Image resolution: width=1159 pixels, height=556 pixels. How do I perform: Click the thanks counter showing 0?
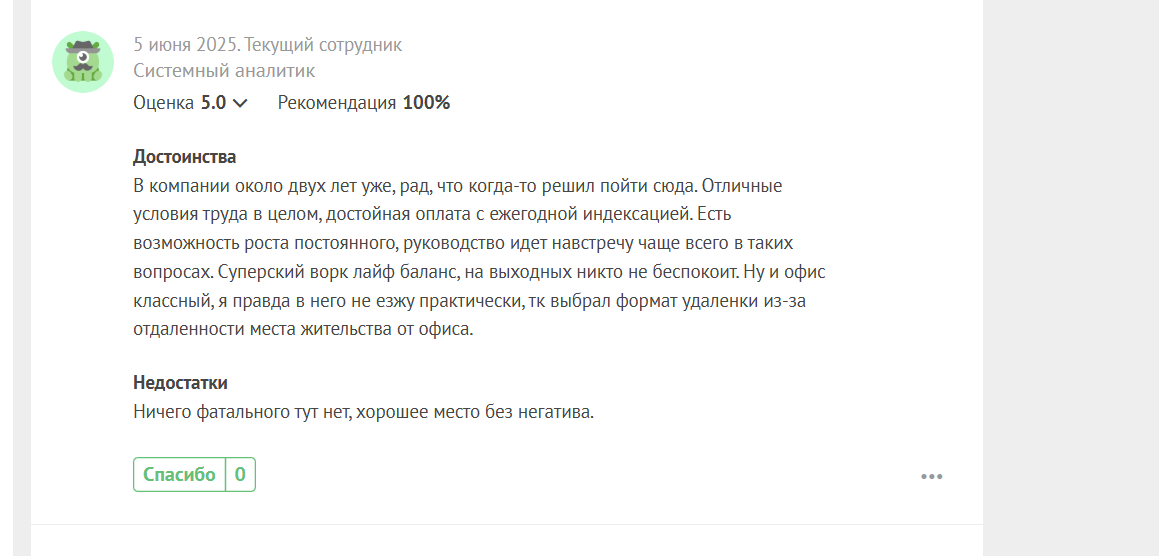[240, 475]
